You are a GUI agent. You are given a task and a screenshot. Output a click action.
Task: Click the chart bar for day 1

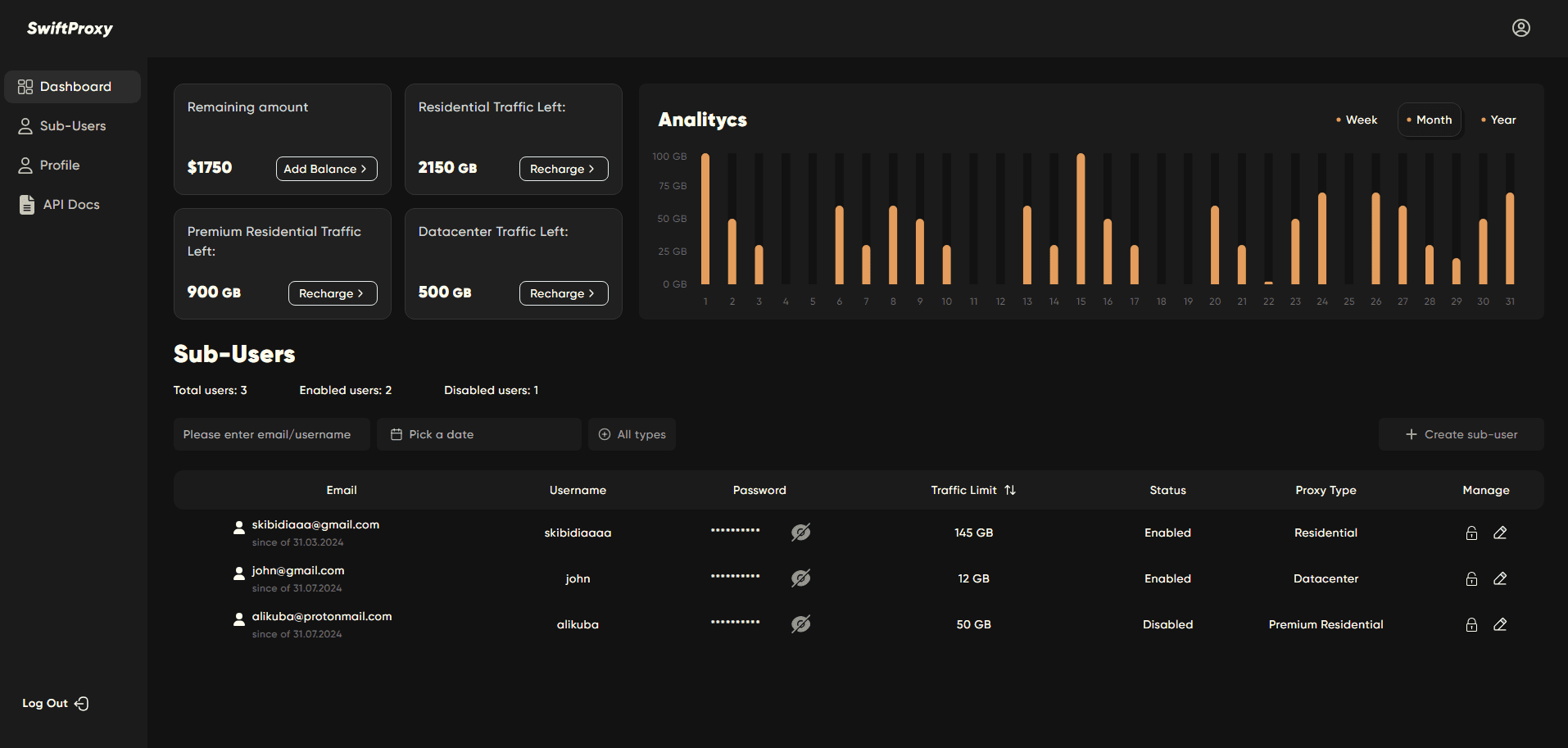coord(705,219)
